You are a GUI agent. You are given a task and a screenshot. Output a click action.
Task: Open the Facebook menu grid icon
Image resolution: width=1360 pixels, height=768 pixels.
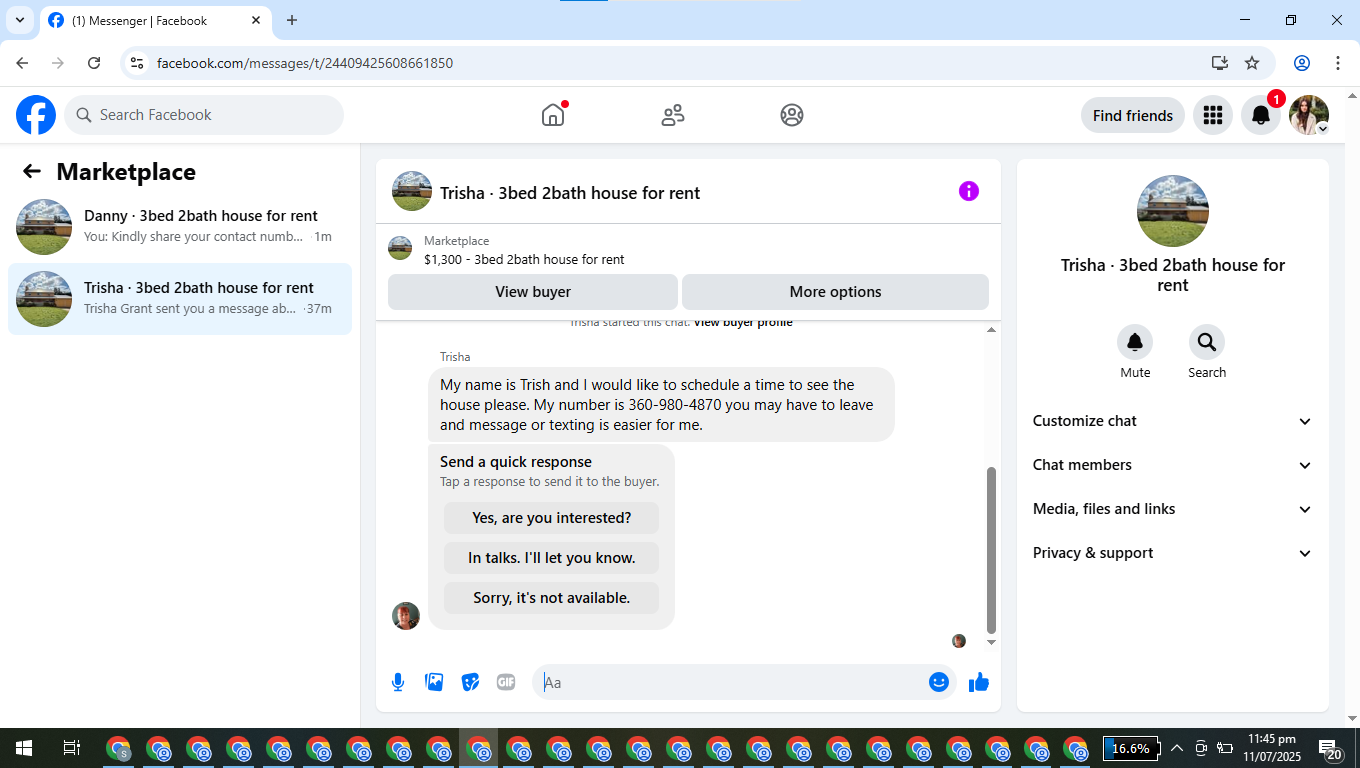1213,115
